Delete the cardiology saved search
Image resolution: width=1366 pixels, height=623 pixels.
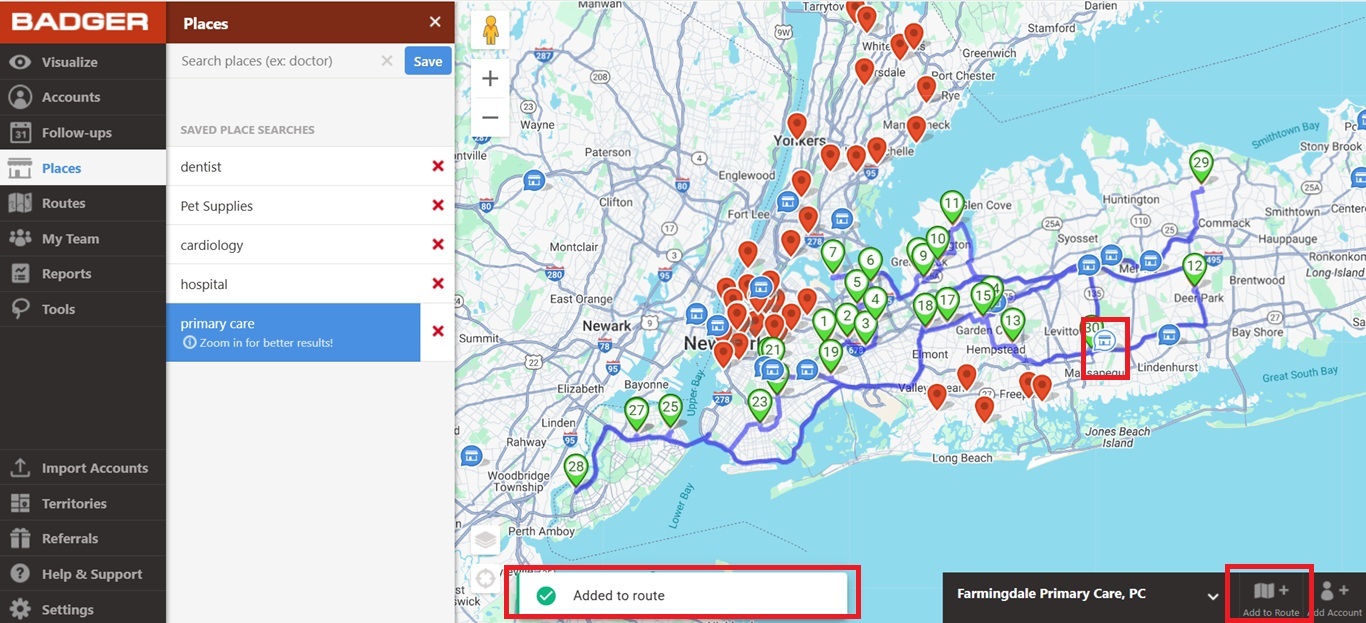[x=438, y=245]
